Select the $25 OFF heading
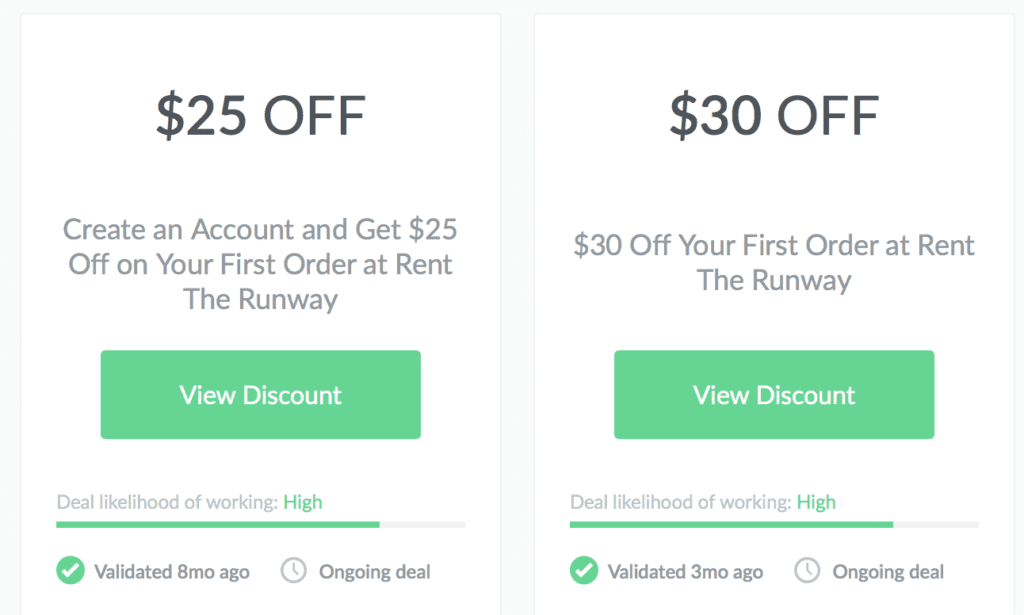This screenshot has width=1024, height=615. coord(261,116)
